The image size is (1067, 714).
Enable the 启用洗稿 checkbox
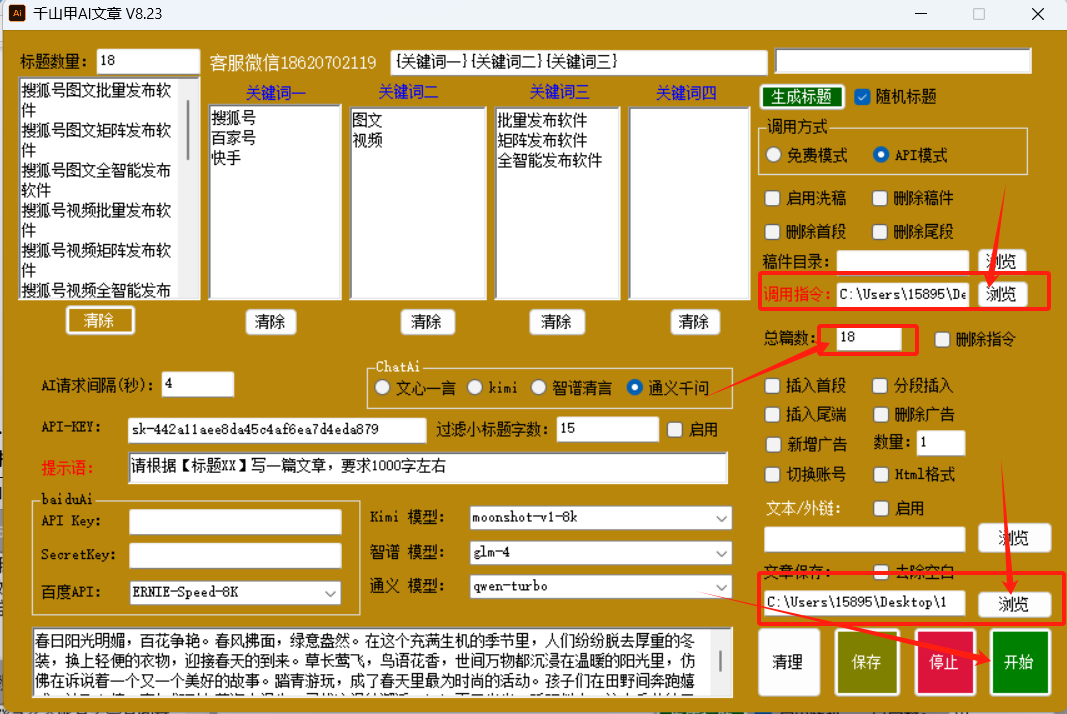click(772, 198)
